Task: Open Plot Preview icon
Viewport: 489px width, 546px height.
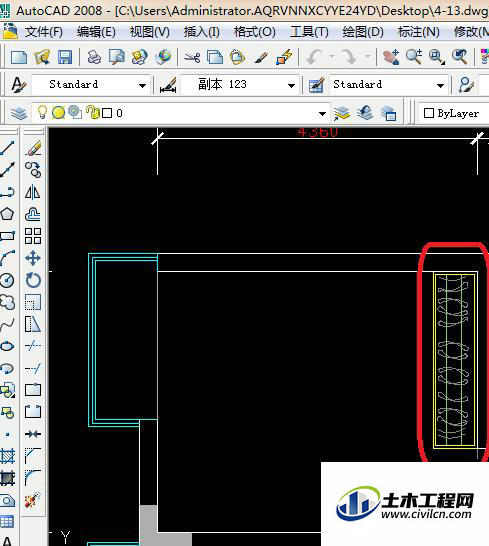Action: pos(117,57)
